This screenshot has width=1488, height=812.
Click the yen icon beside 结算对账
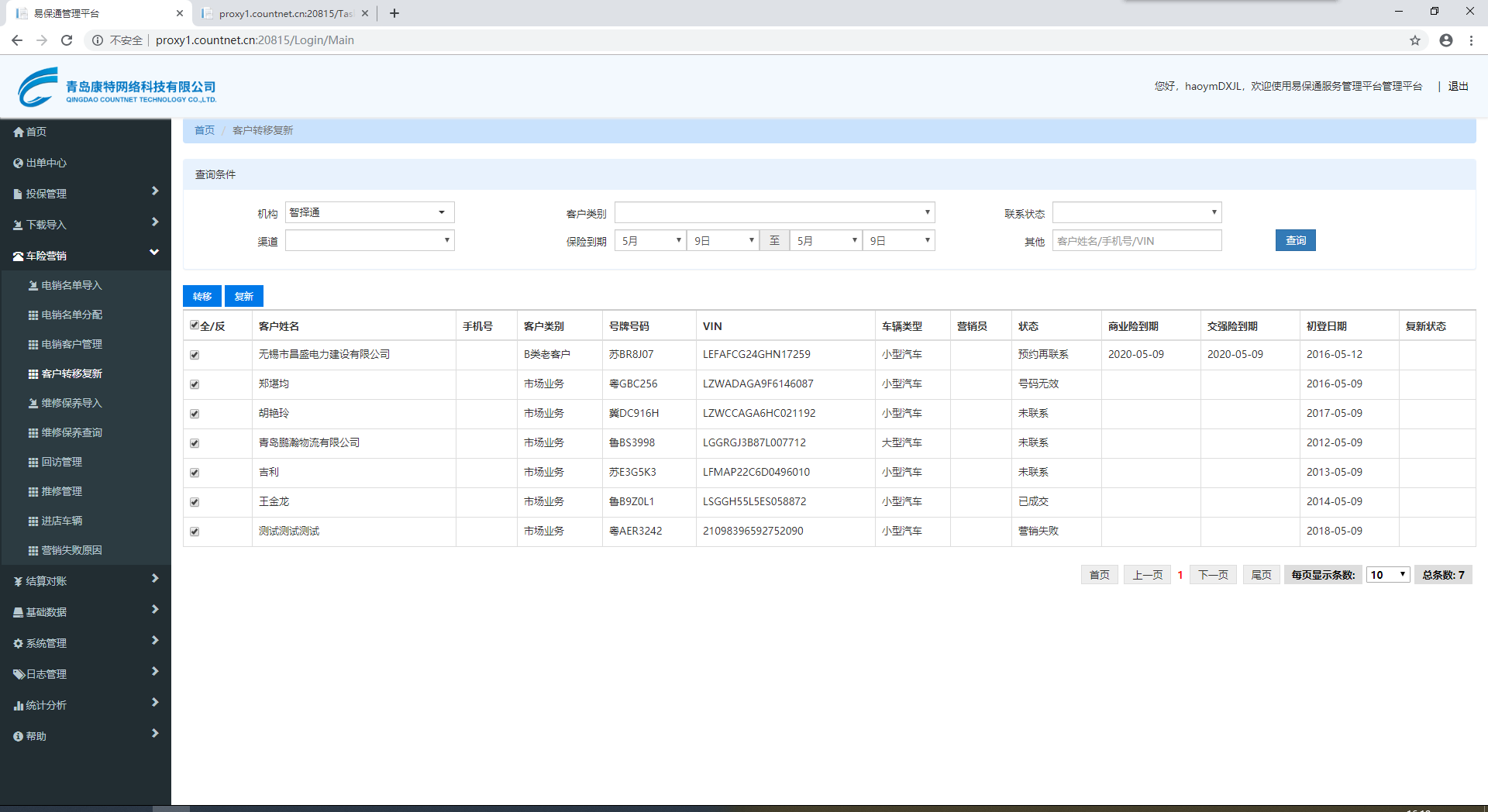19,582
